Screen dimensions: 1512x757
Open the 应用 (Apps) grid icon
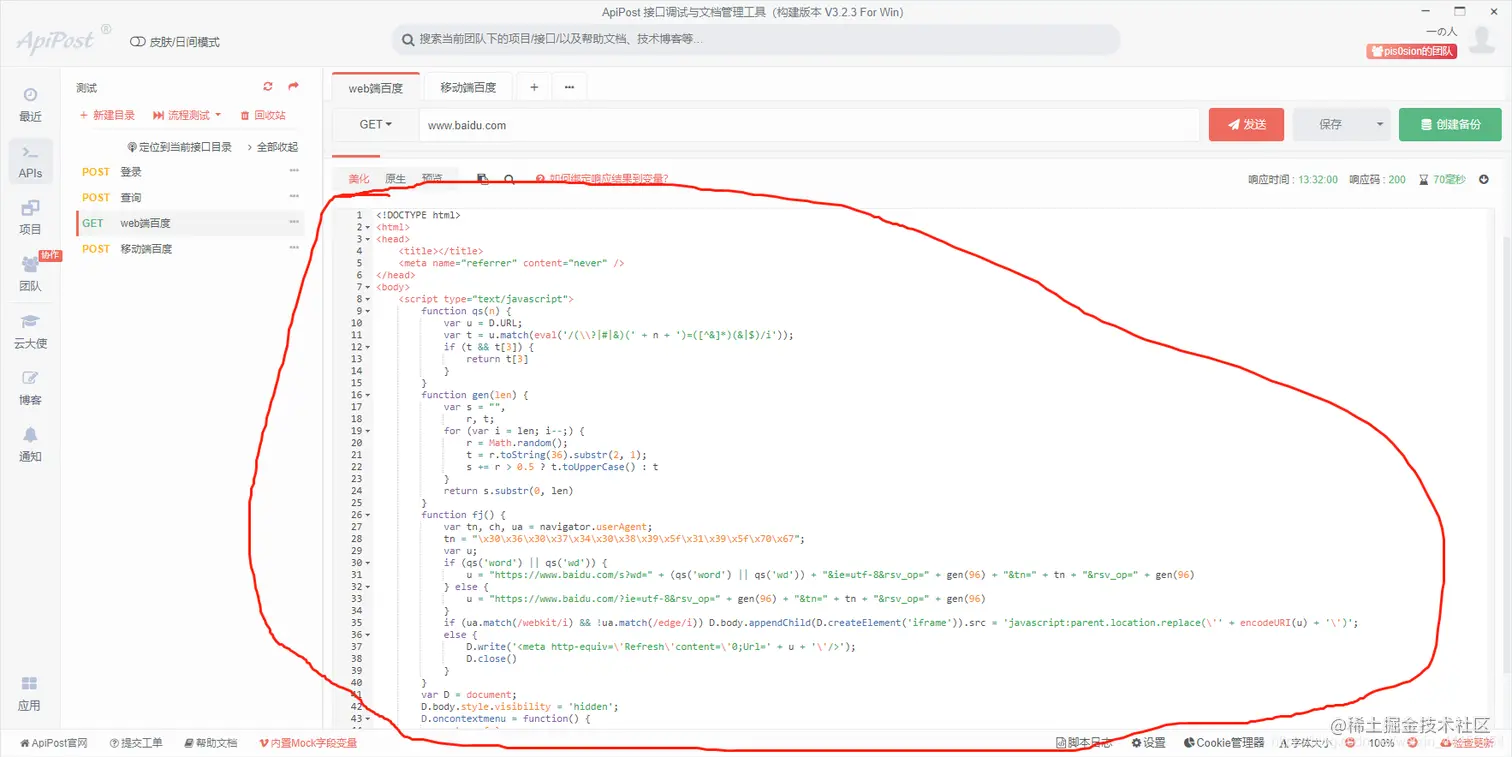pos(30,693)
